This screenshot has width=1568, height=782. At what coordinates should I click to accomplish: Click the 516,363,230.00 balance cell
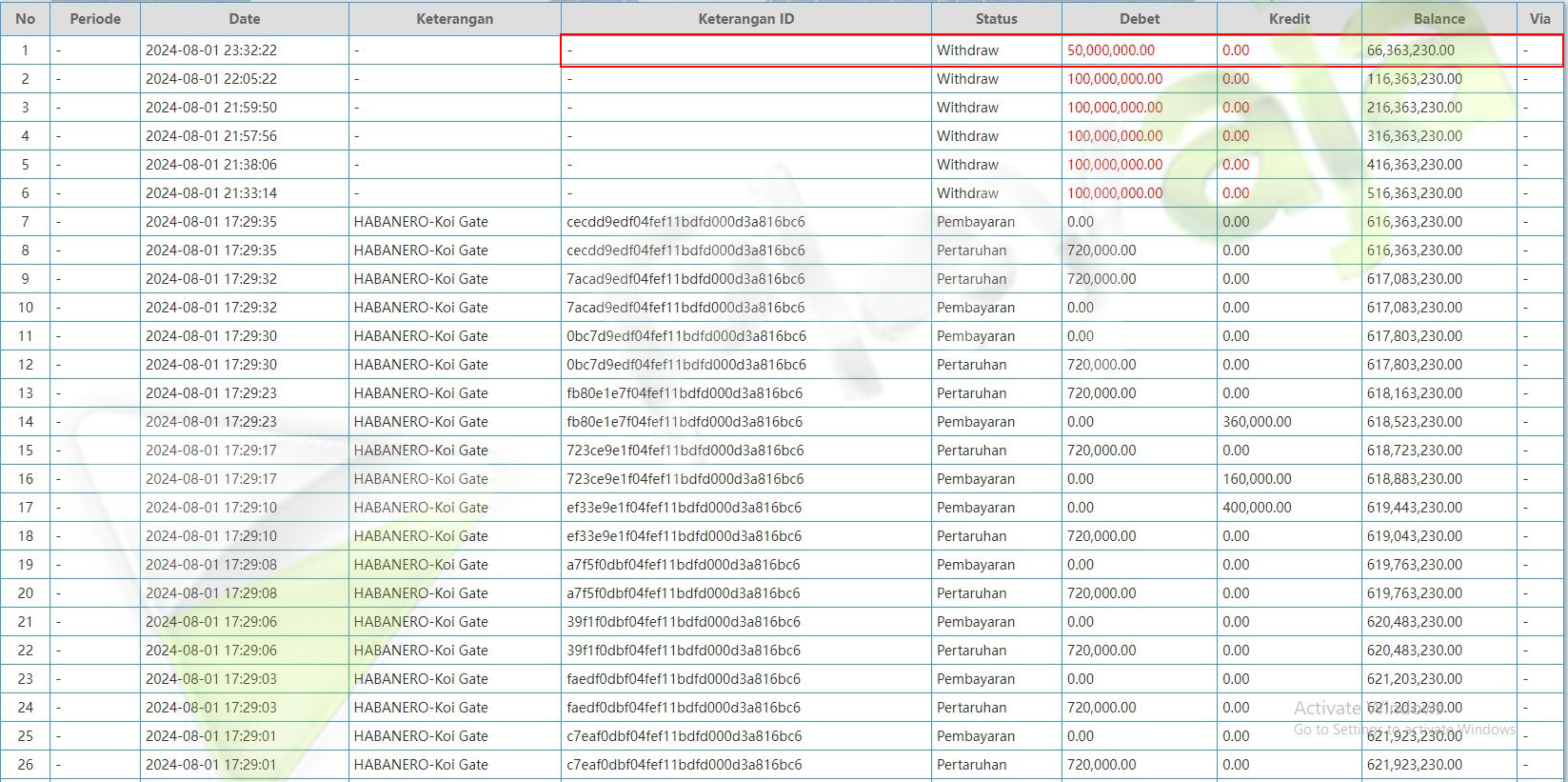point(1414,193)
